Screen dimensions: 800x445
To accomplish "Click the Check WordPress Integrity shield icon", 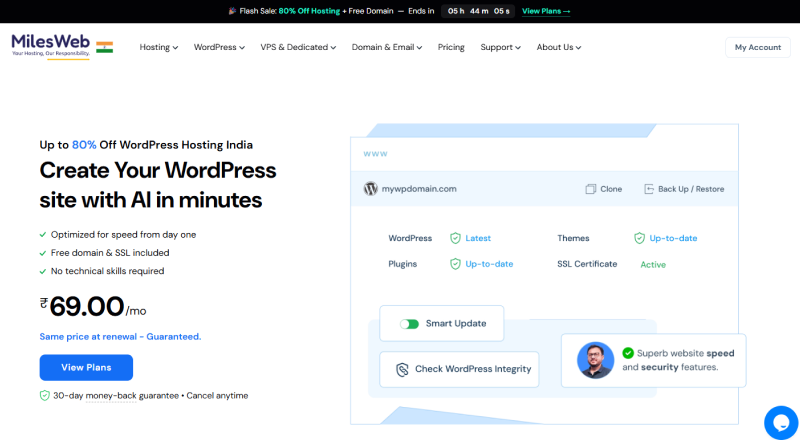I will pyautogui.click(x=402, y=369).
